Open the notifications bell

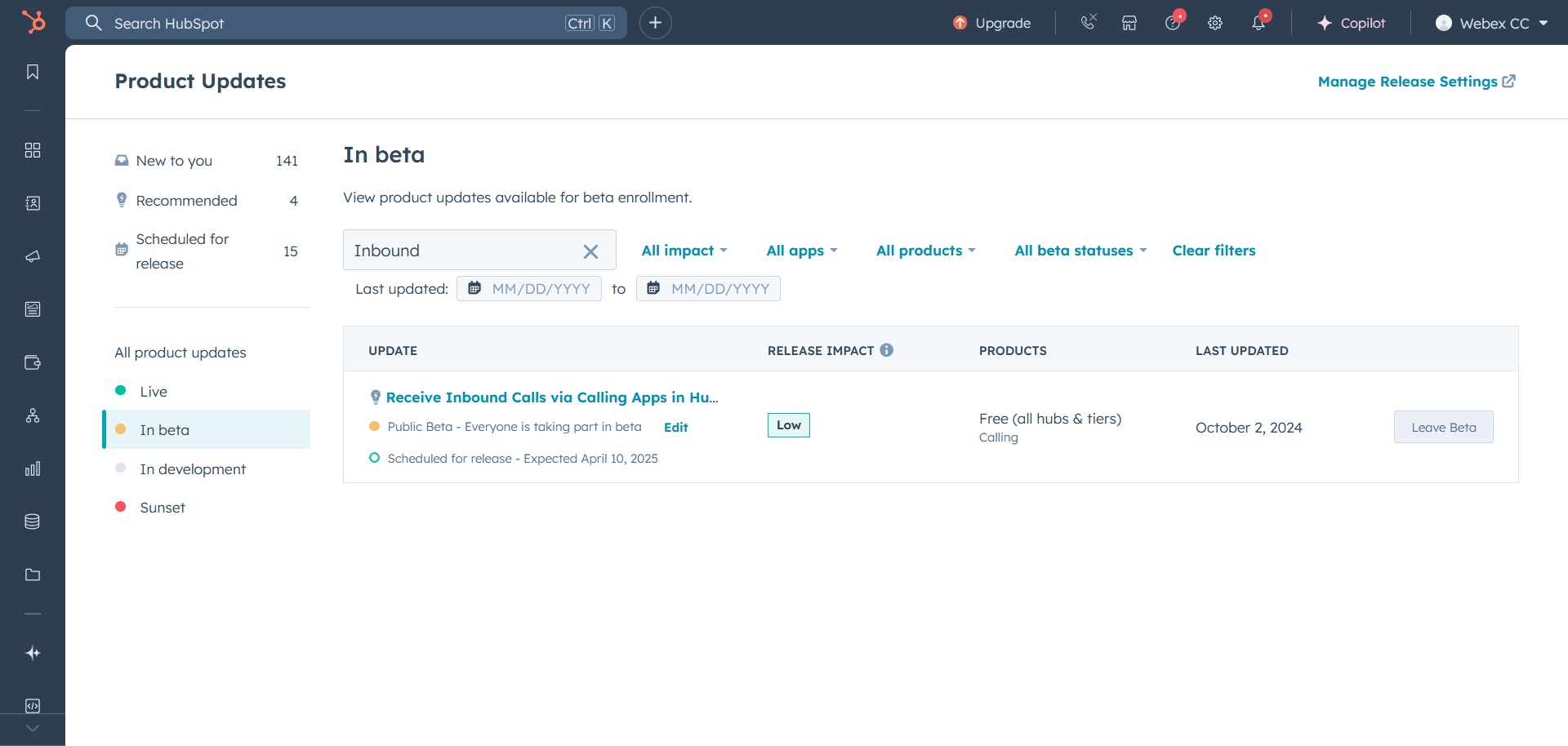tap(1258, 23)
